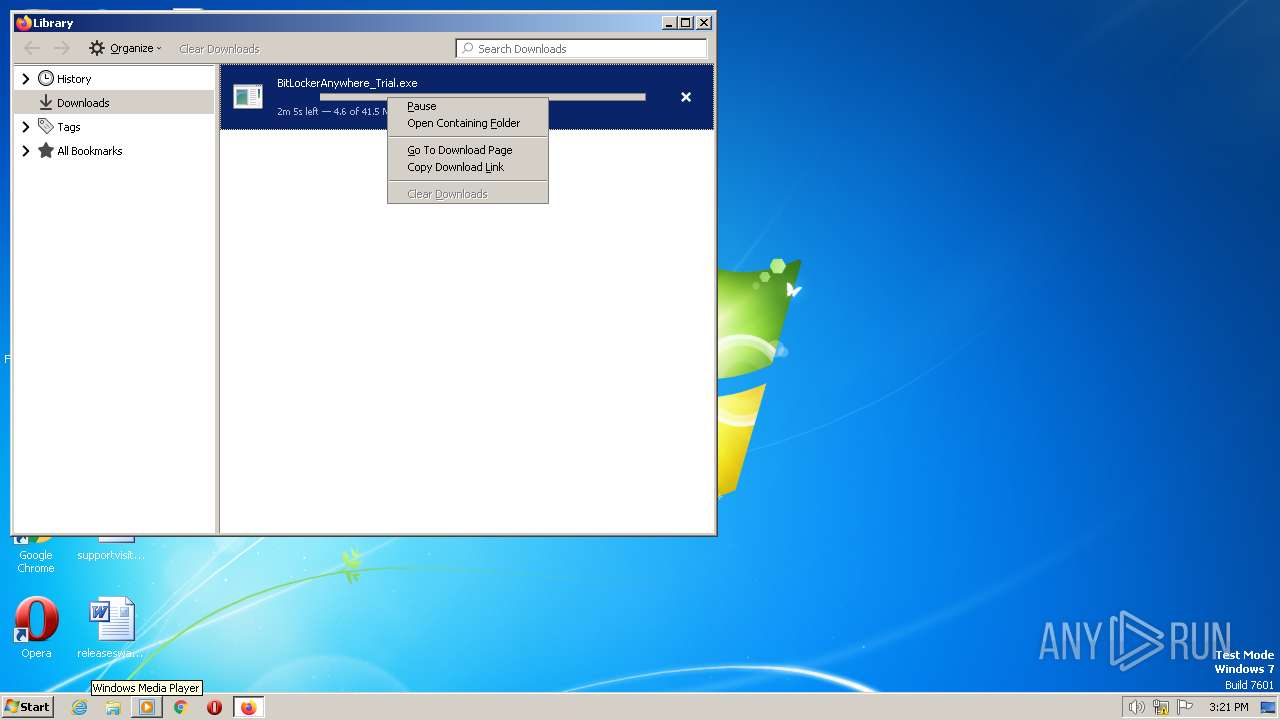Click the system clock 3:21 PM
1280x720 pixels.
(1229, 707)
